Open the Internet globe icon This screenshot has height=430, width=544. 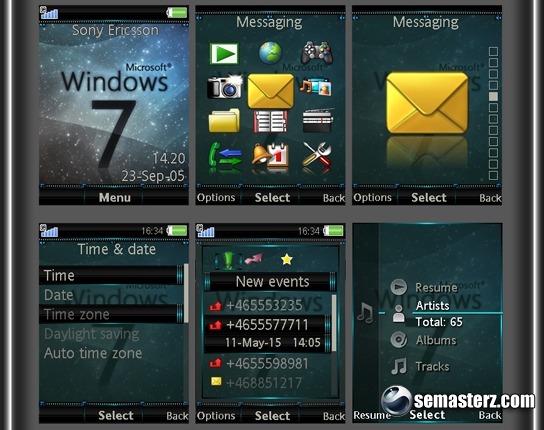(x=270, y=53)
